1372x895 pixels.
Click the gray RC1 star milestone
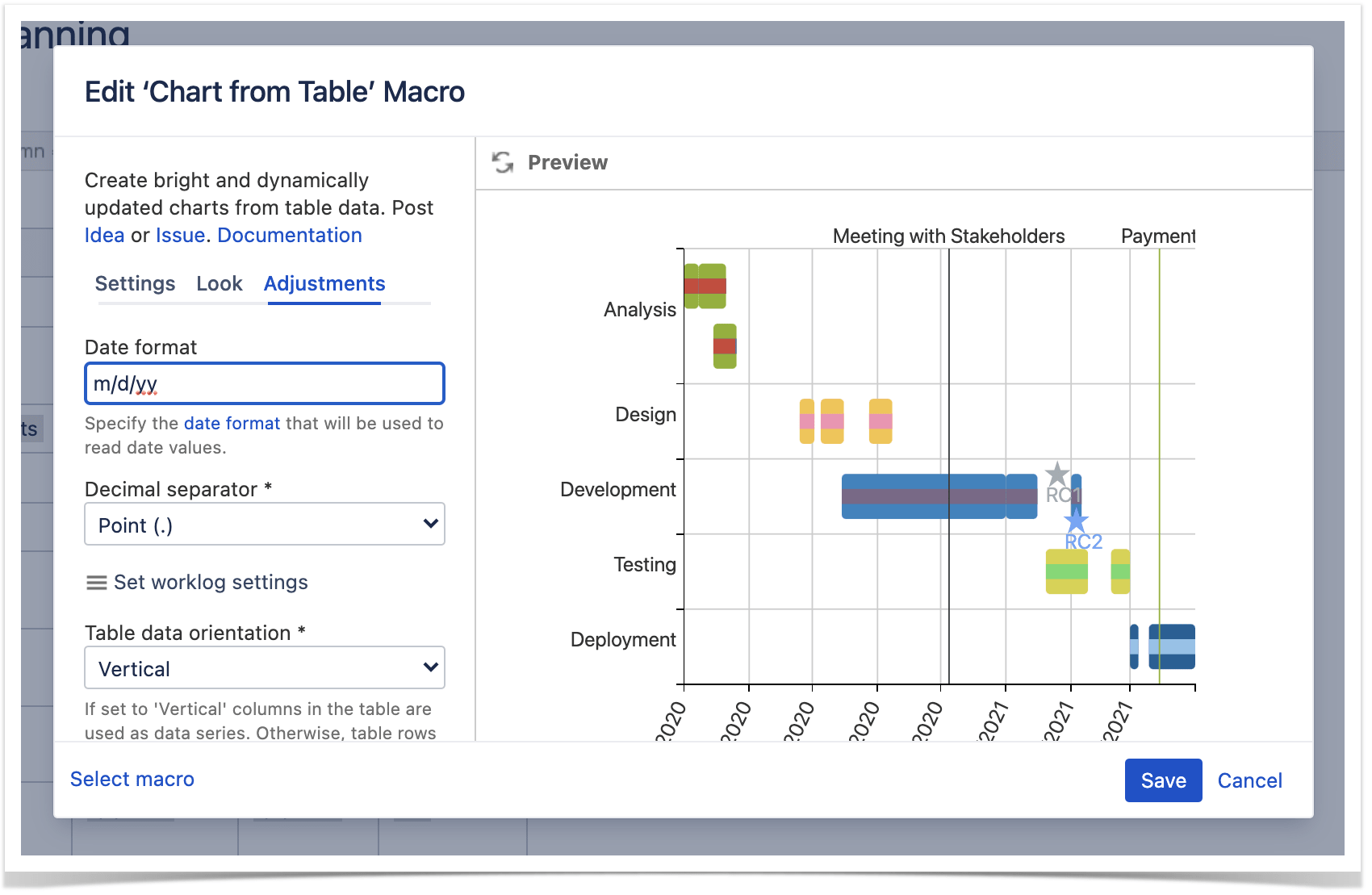point(1056,475)
